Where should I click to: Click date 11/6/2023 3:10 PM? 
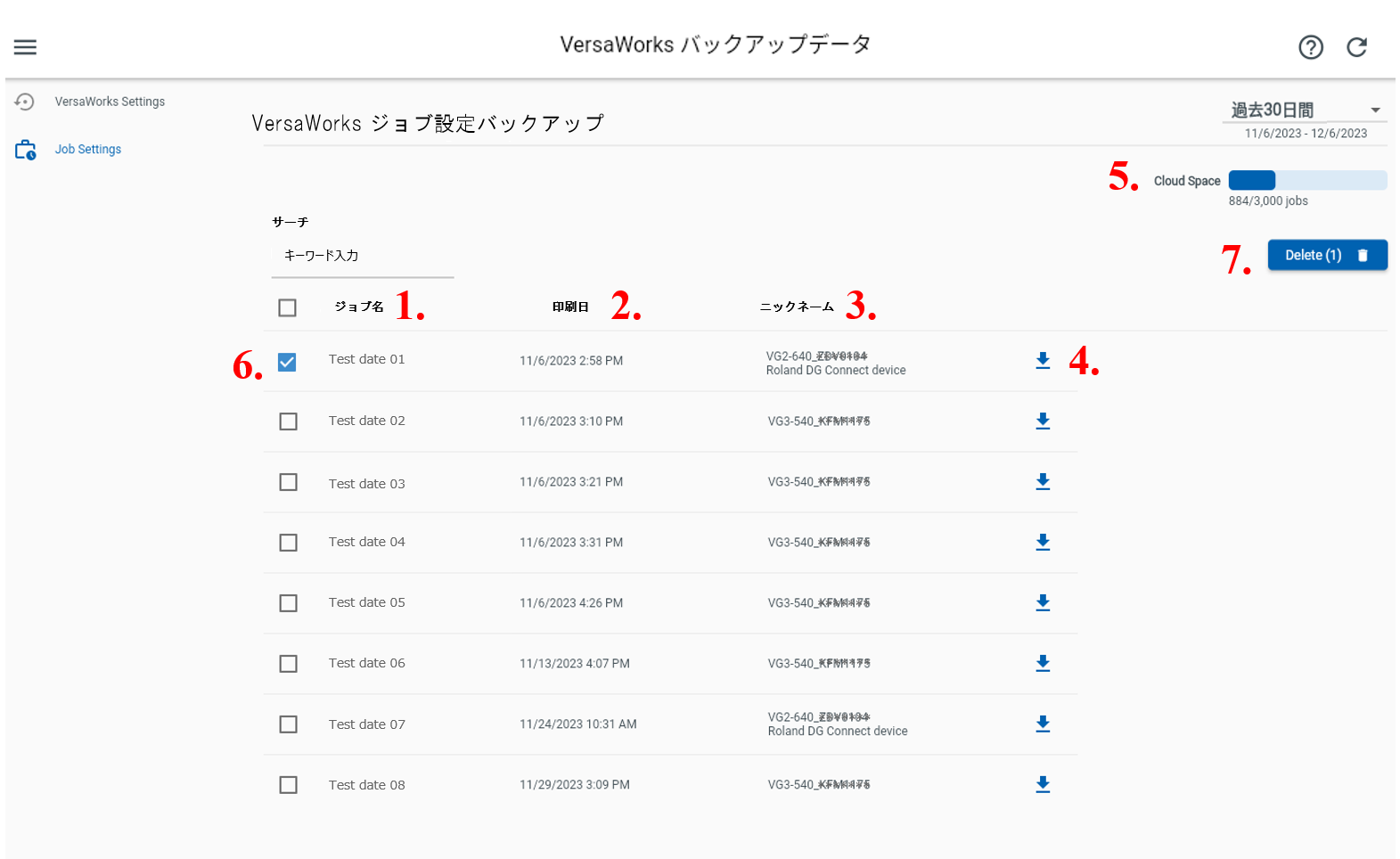tap(571, 421)
